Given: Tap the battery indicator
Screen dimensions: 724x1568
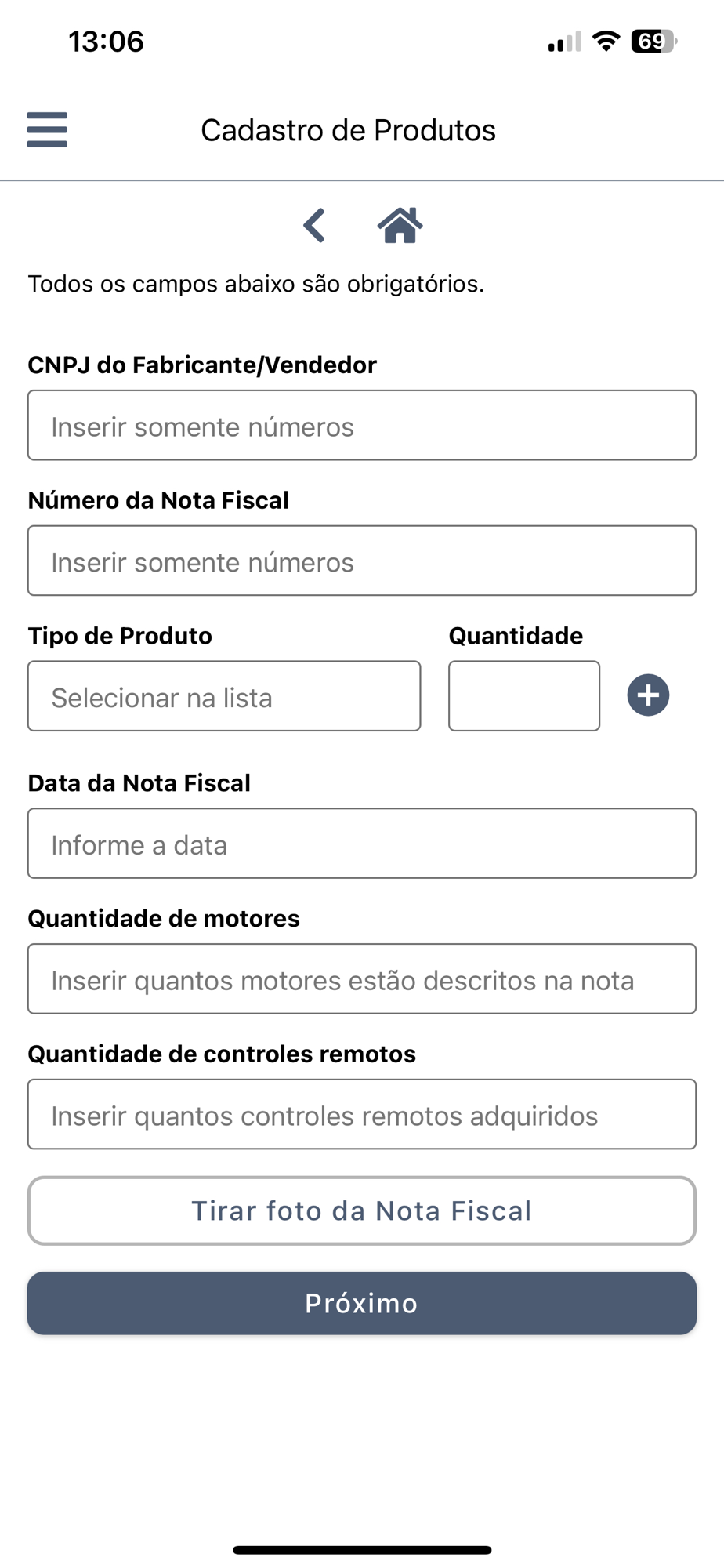Looking at the screenshot, I should click(653, 41).
